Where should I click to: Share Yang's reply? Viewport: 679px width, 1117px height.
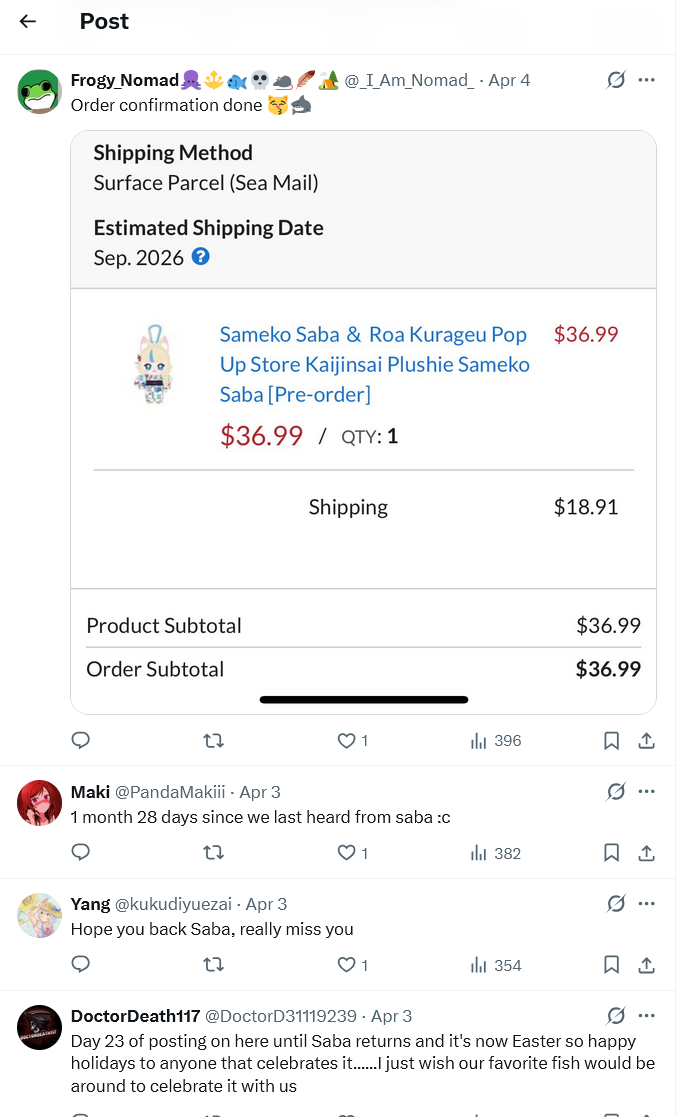(647, 965)
